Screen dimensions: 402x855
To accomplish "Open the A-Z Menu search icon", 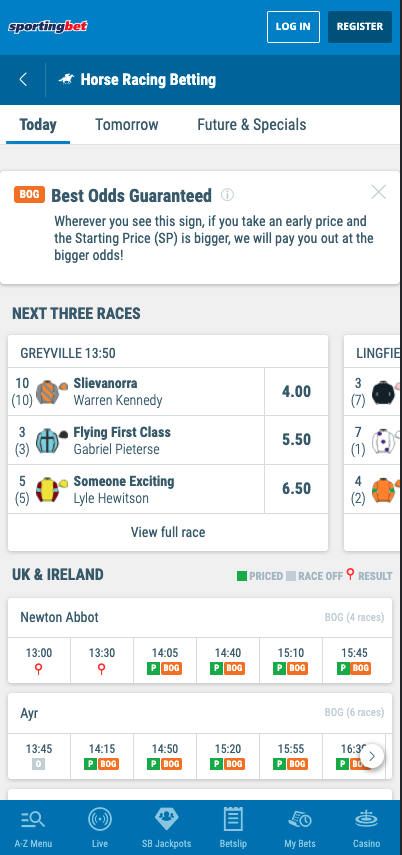I will pyautogui.click(x=33, y=819).
